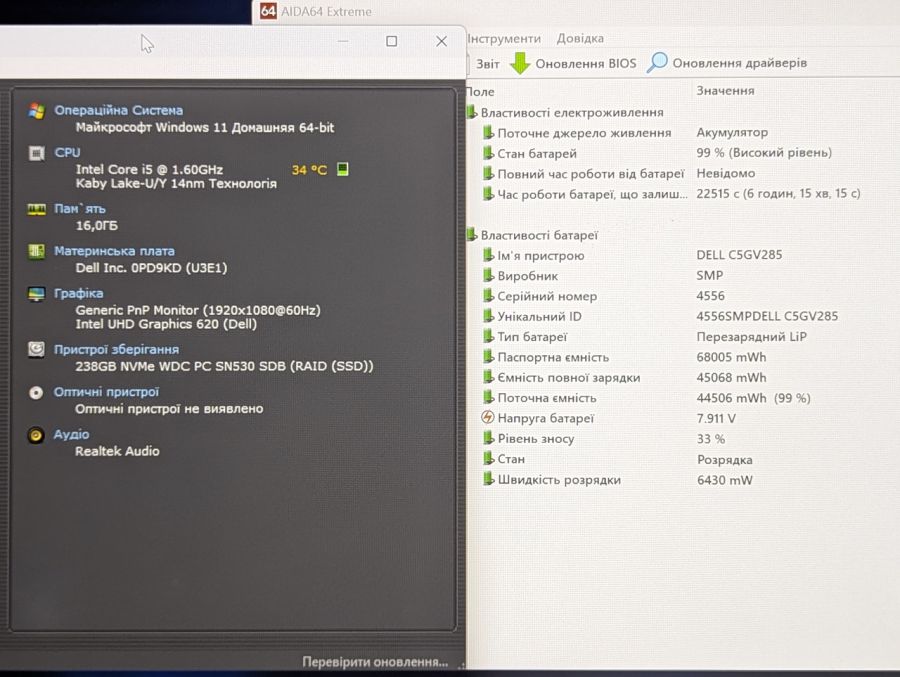Screen dimensions: 900x677
Task: Click the Intel UHD Graphics 620 (Dell) text
Action: point(166,324)
